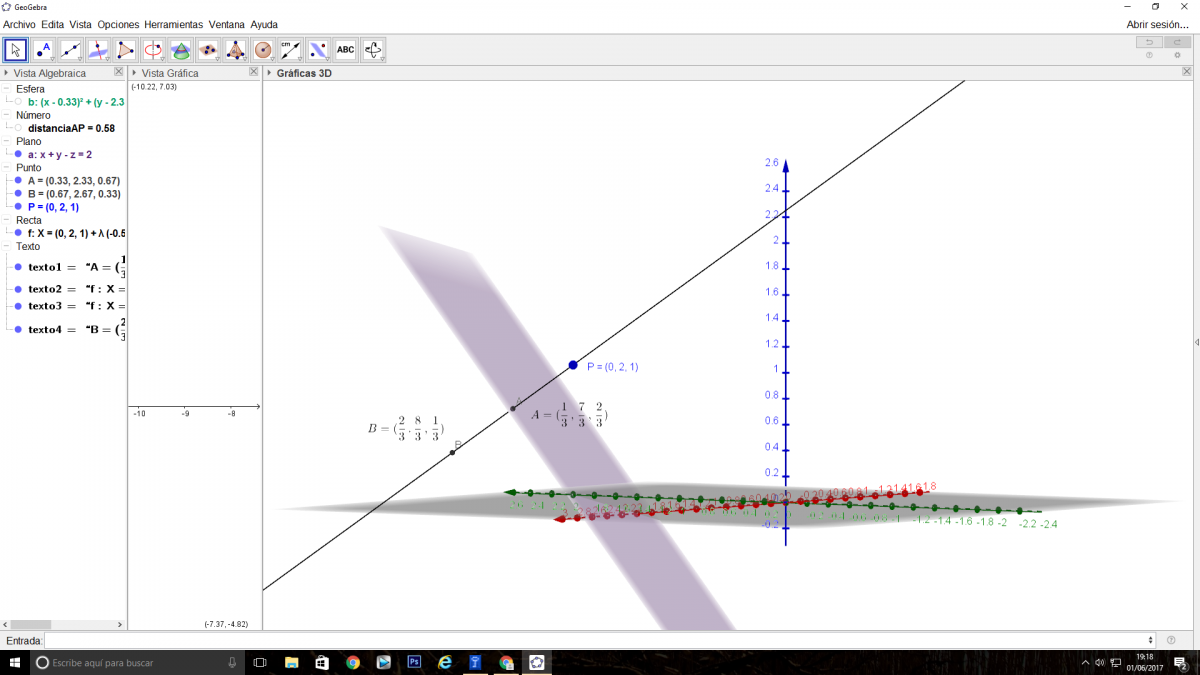Select the Move arrow tool
Viewport: 1200px width, 675px height.
15,49
